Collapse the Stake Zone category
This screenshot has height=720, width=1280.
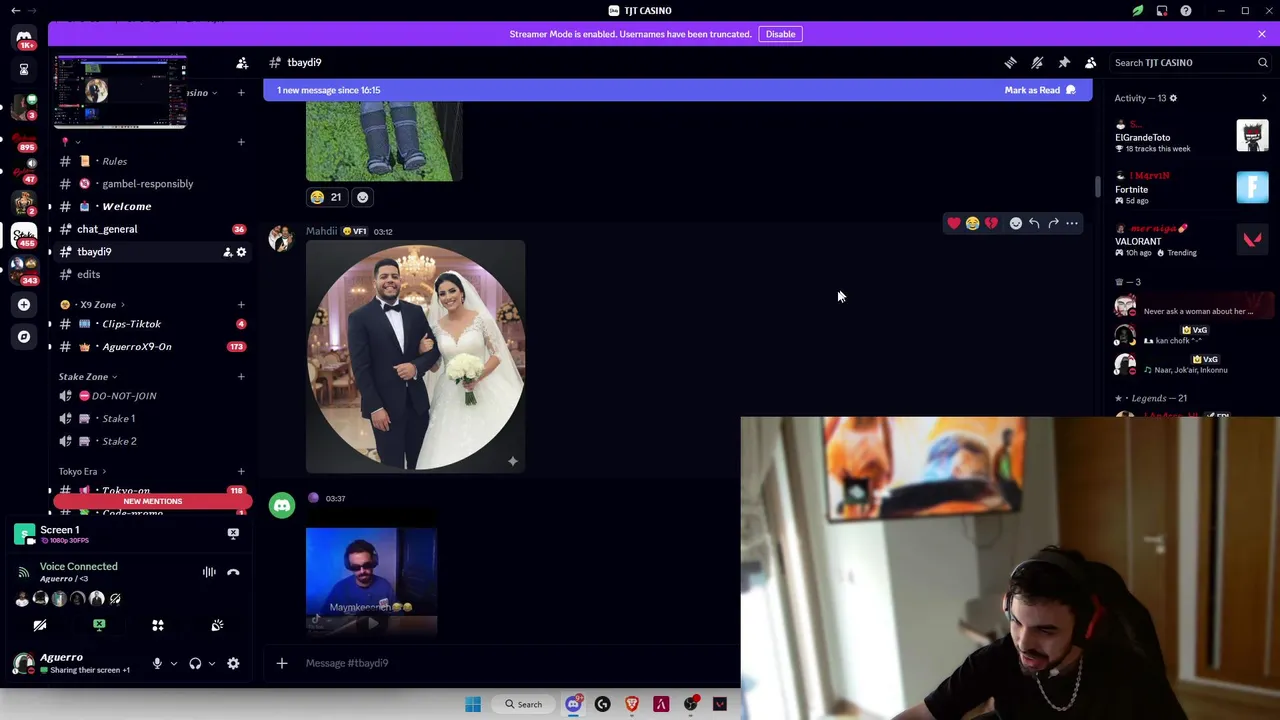click(88, 377)
